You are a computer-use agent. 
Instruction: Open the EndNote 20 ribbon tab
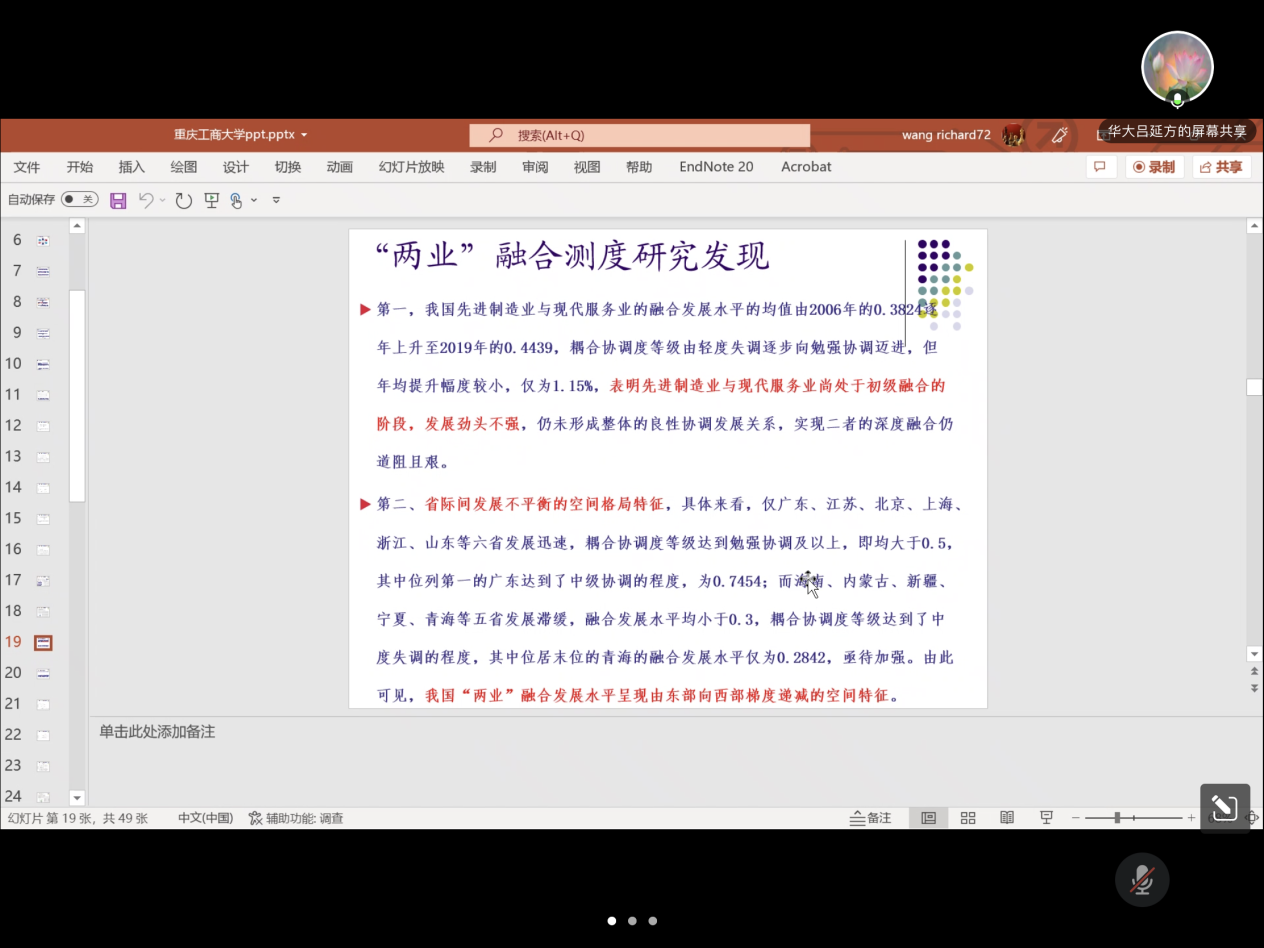point(716,167)
